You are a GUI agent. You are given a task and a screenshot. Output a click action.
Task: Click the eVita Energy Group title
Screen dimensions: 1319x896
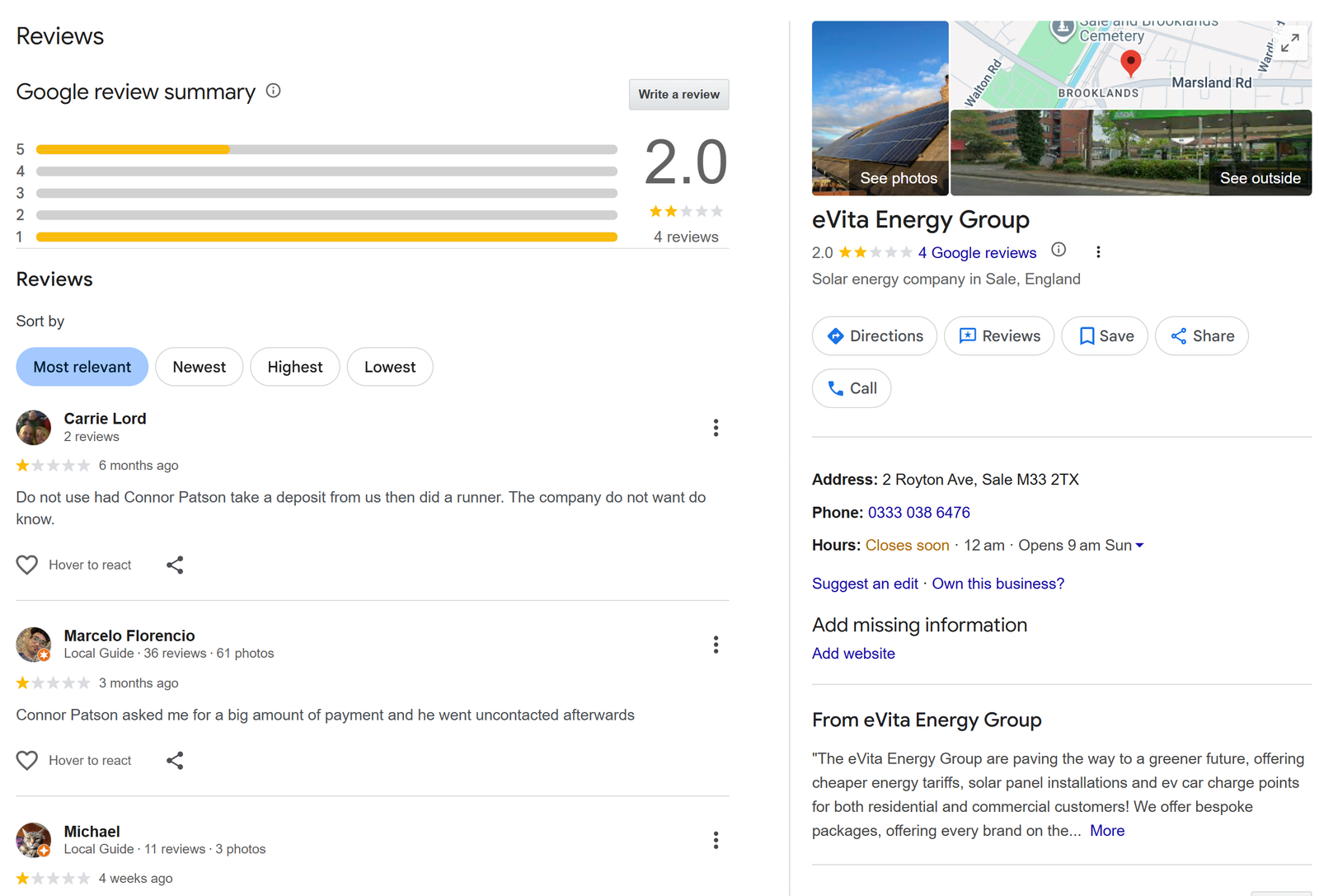pyautogui.click(x=920, y=220)
